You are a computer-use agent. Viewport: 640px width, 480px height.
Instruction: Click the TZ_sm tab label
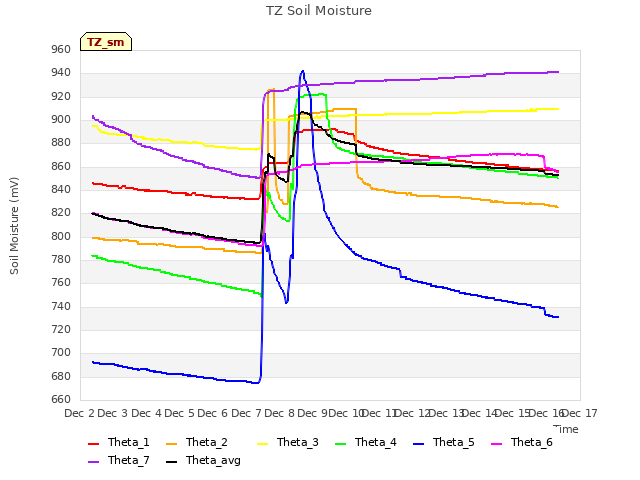(x=105, y=42)
